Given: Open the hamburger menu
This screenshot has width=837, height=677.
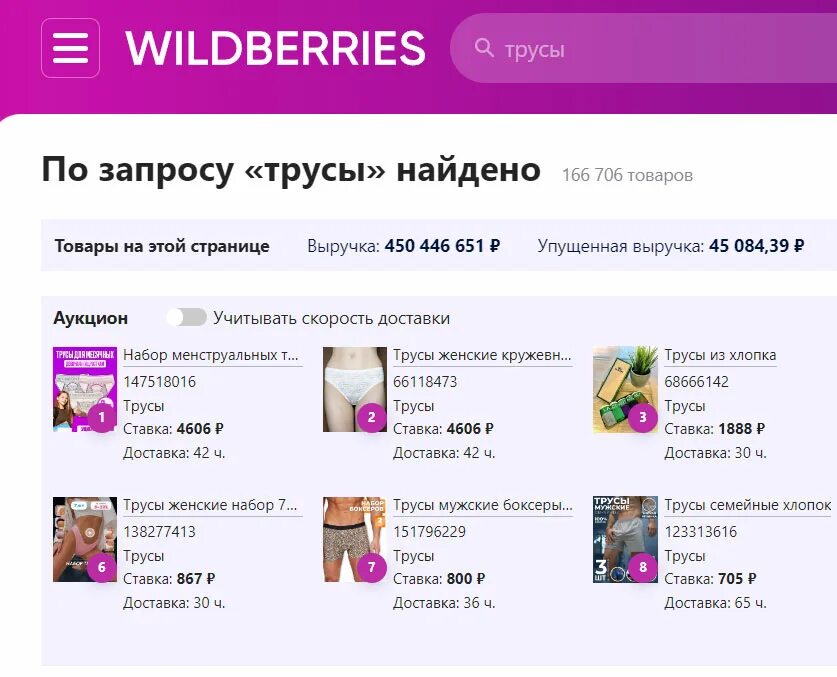Looking at the screenshot, I should point(70,48).
